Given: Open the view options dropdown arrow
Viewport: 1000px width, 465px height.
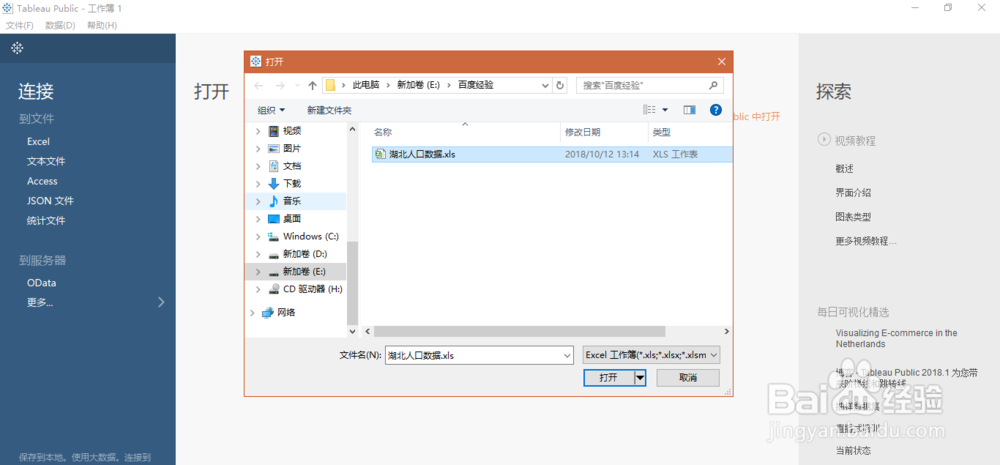Looking at the screenshot, I should point(665,110).
